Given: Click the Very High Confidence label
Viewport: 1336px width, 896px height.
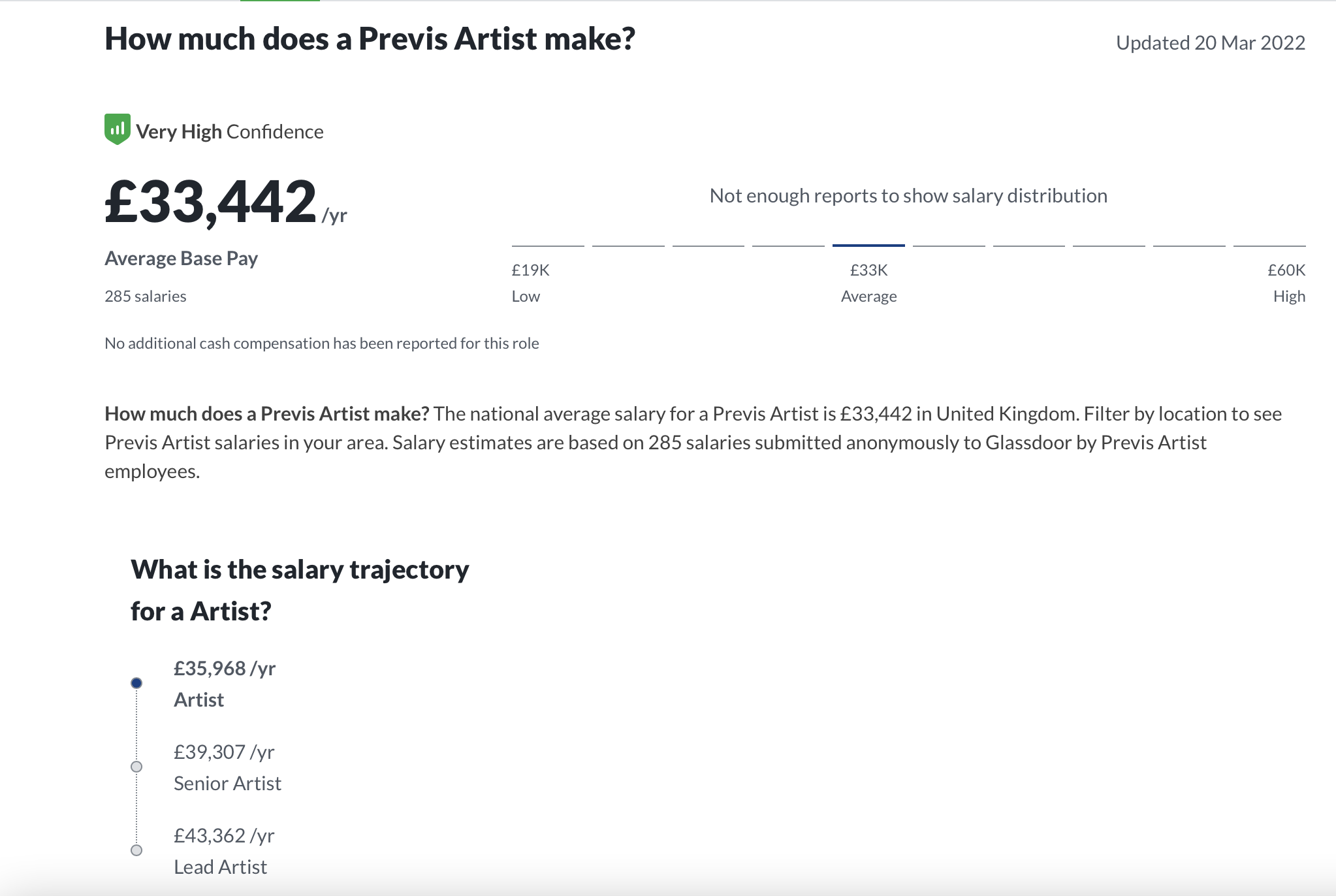Looking at the screenshot, I should pyautogui.click(x=230, y=132).
